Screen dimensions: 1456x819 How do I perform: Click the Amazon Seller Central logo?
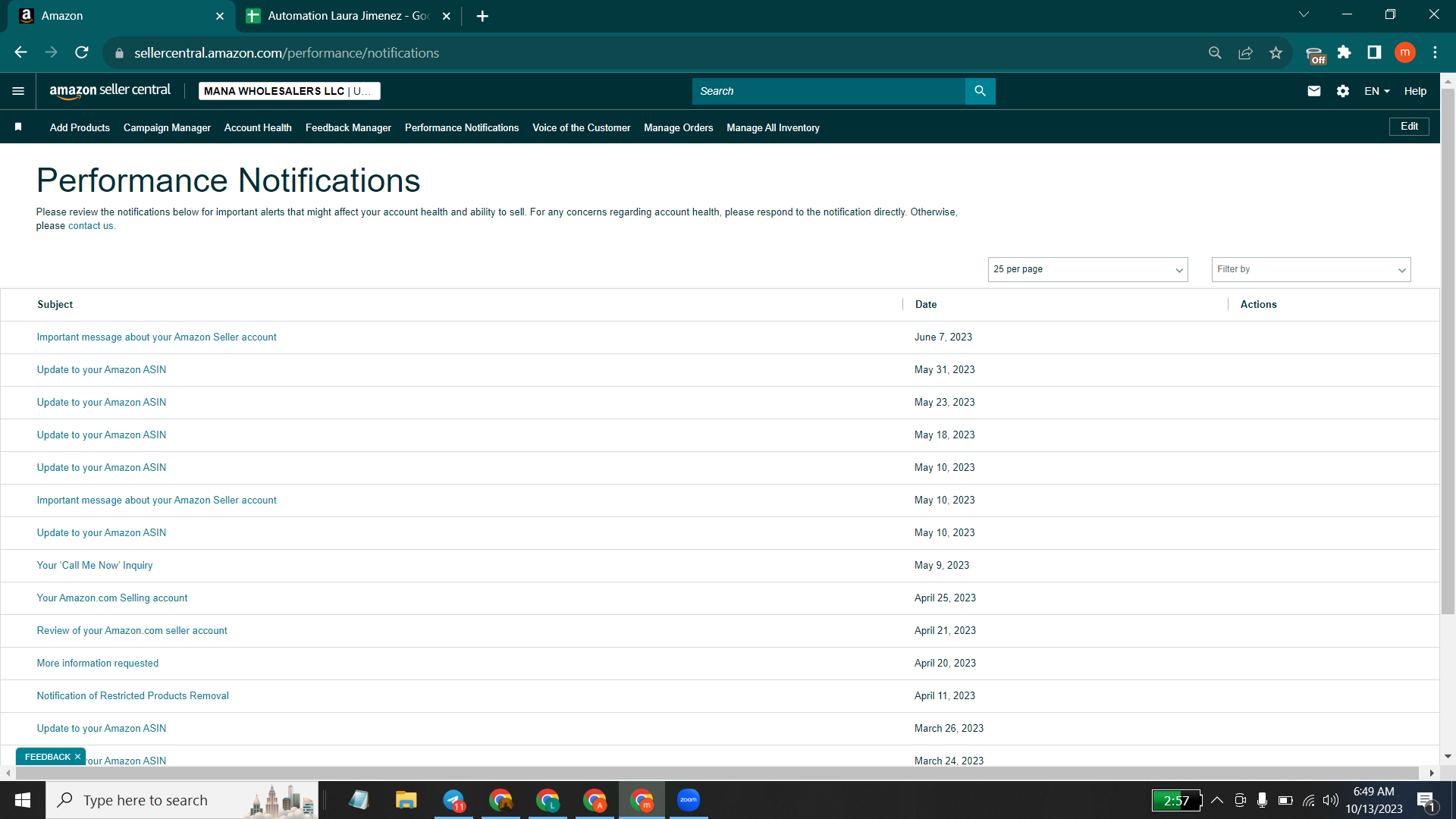point(110,91)
